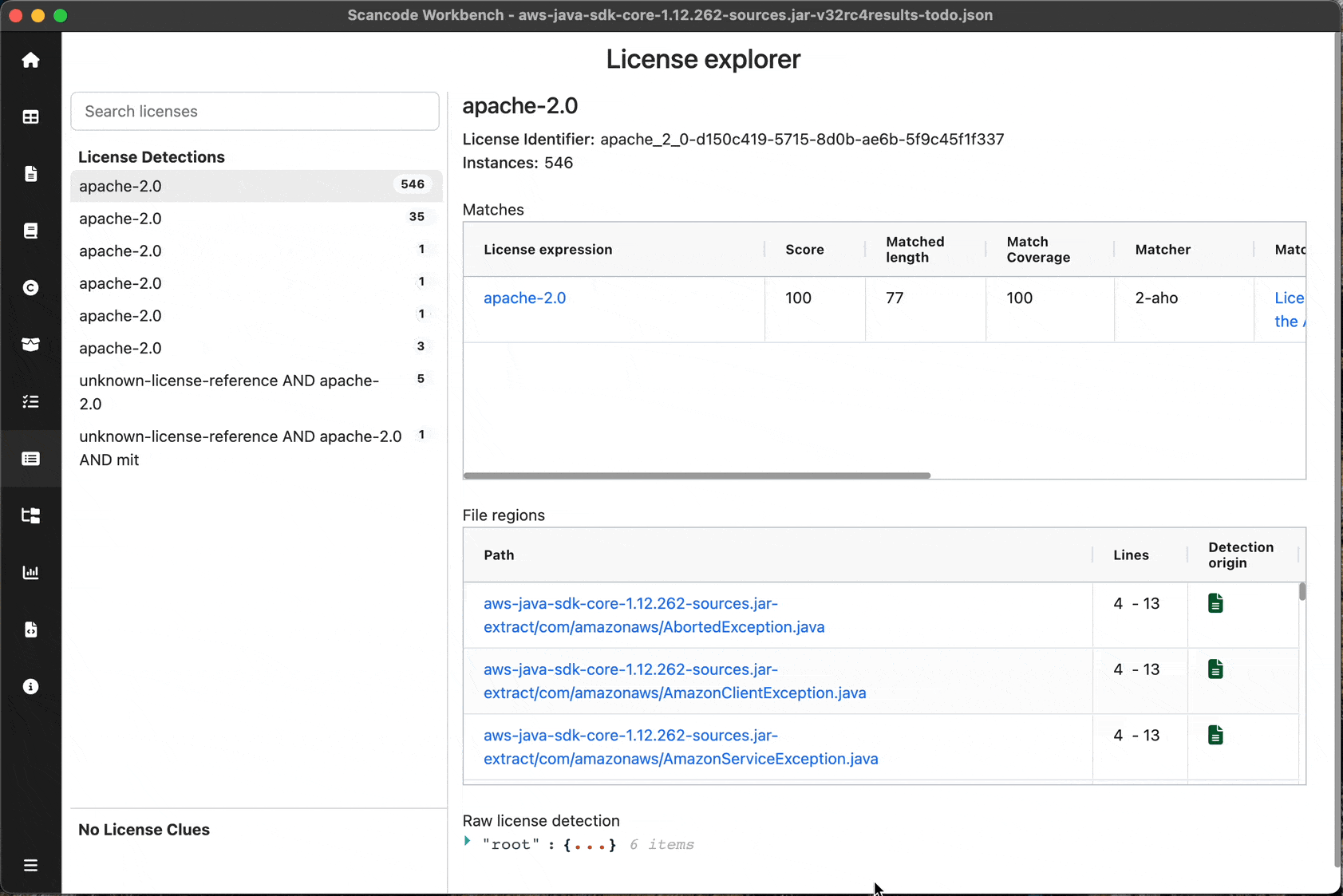The height and width of the screenshot is (896, 1343).
Task: Select apache-2.0 detection with 35 instances
Action: pyautogui.click(x=256, y=219)
